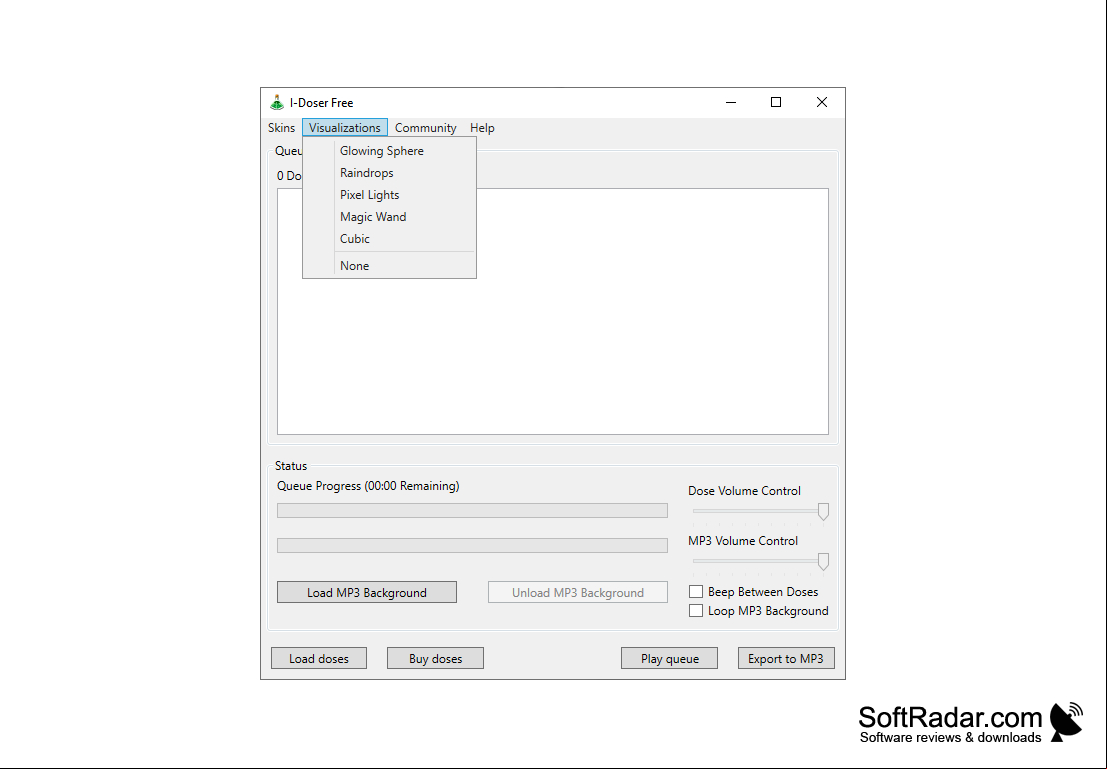Click the Load MP3 Background button
The height and width of the screenshot is (769, 1107).
pyautogui.click(x=367, y=592)
